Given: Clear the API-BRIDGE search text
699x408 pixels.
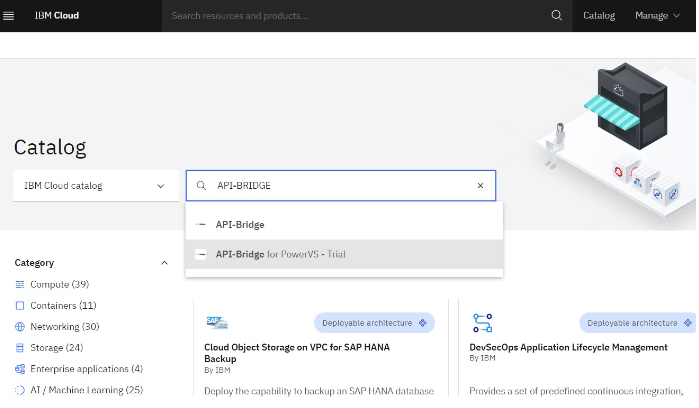Looking at the screenshot, I should [x=480, y=185].
